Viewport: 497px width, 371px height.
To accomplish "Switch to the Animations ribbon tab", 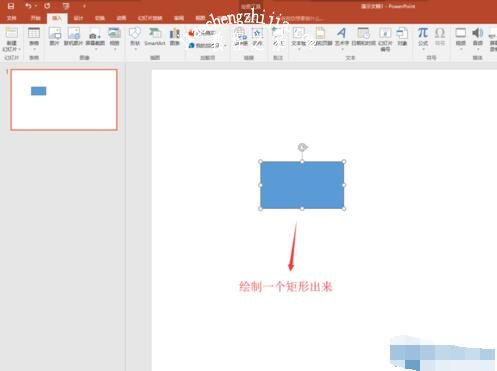I will pyautogui.click(x=121, y=18).
